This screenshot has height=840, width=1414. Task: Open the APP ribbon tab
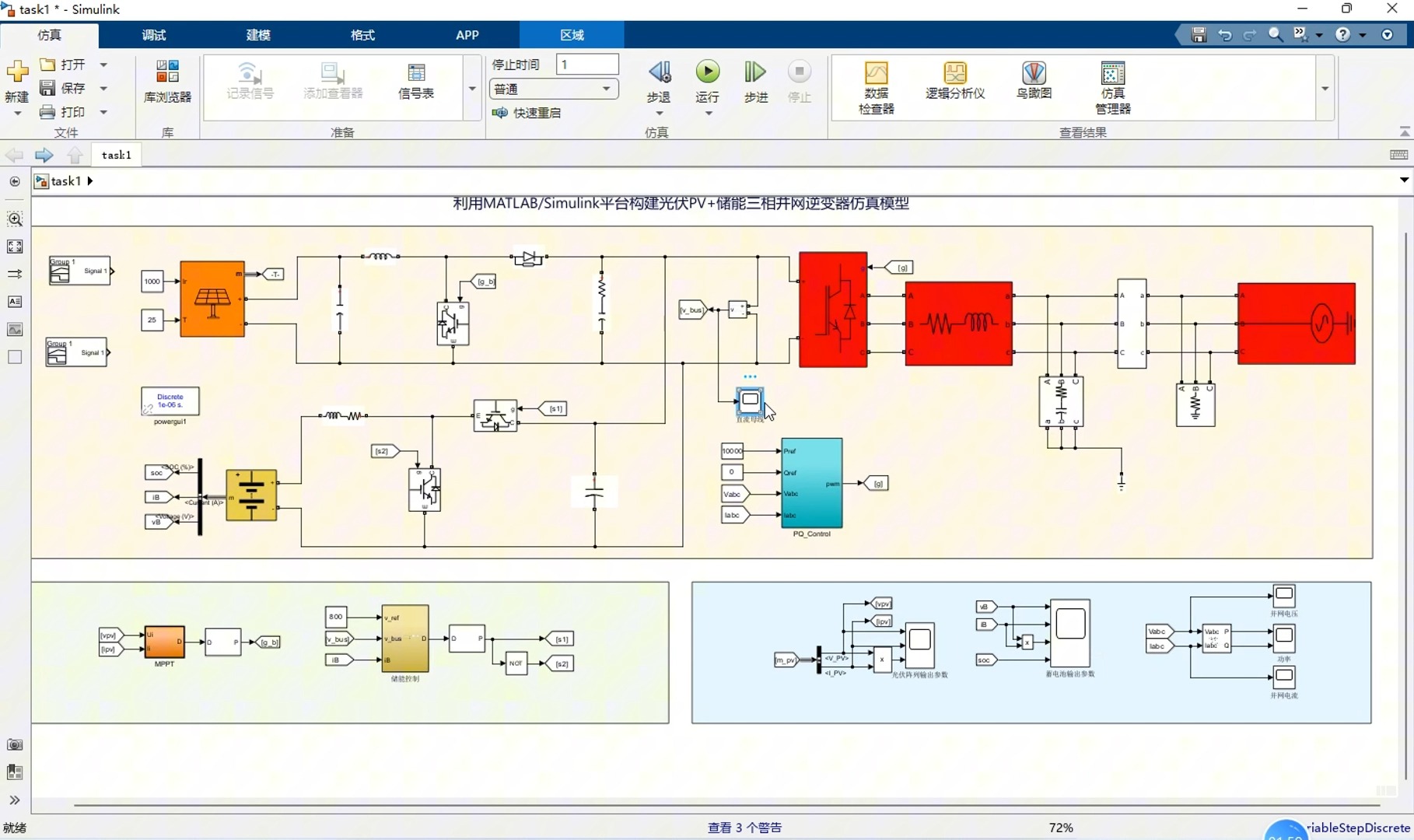click(467, 35)
